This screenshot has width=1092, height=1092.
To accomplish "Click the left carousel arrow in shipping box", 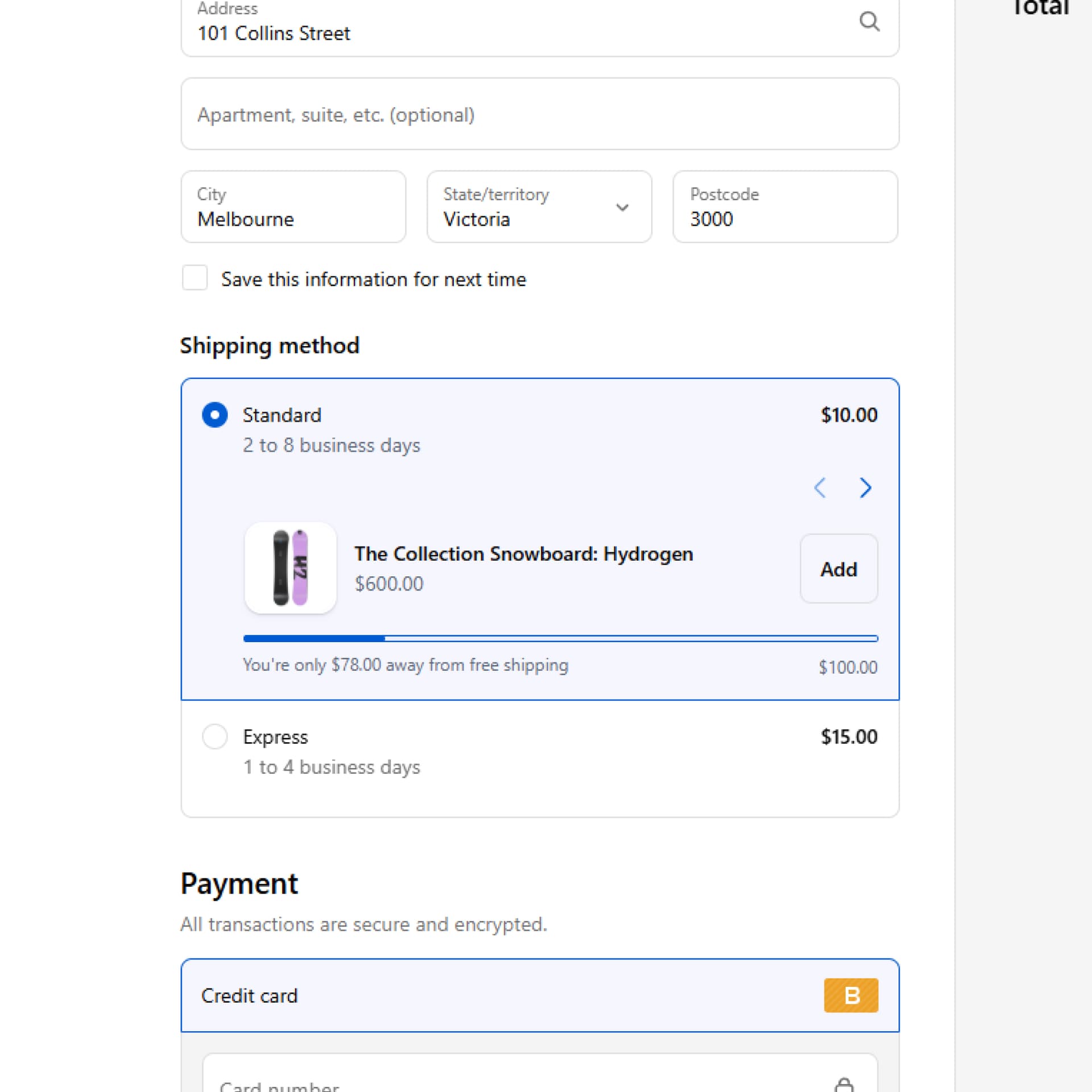I will [820, 487].
